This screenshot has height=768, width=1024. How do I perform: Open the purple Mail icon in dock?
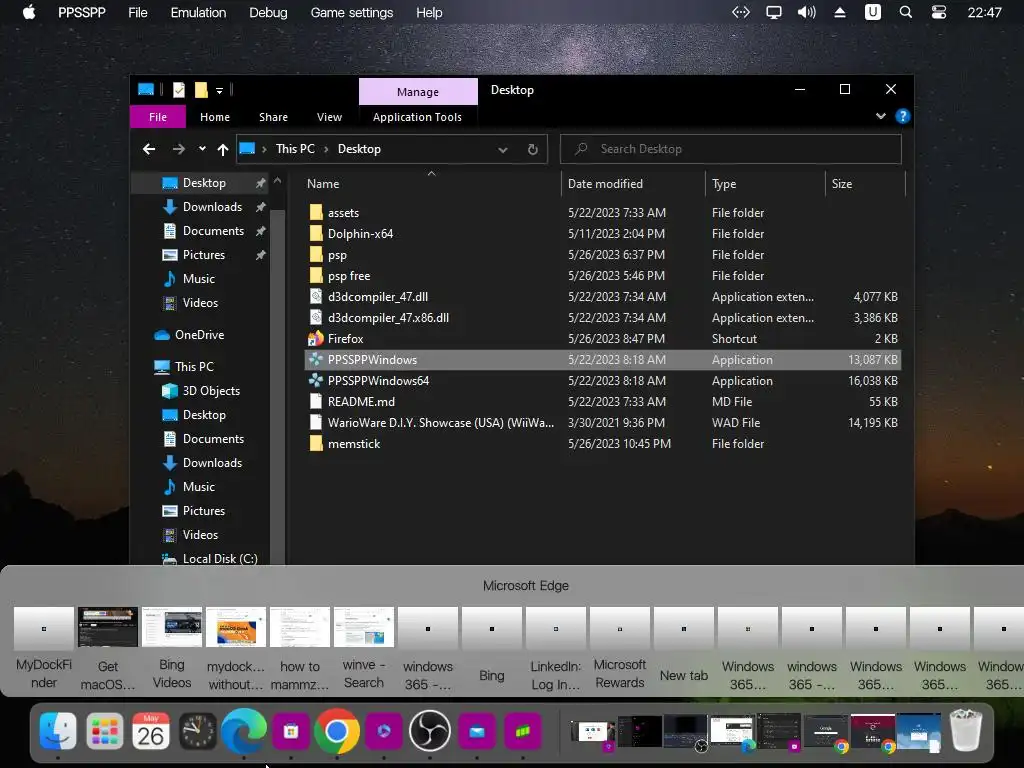[x=477, y=731]
